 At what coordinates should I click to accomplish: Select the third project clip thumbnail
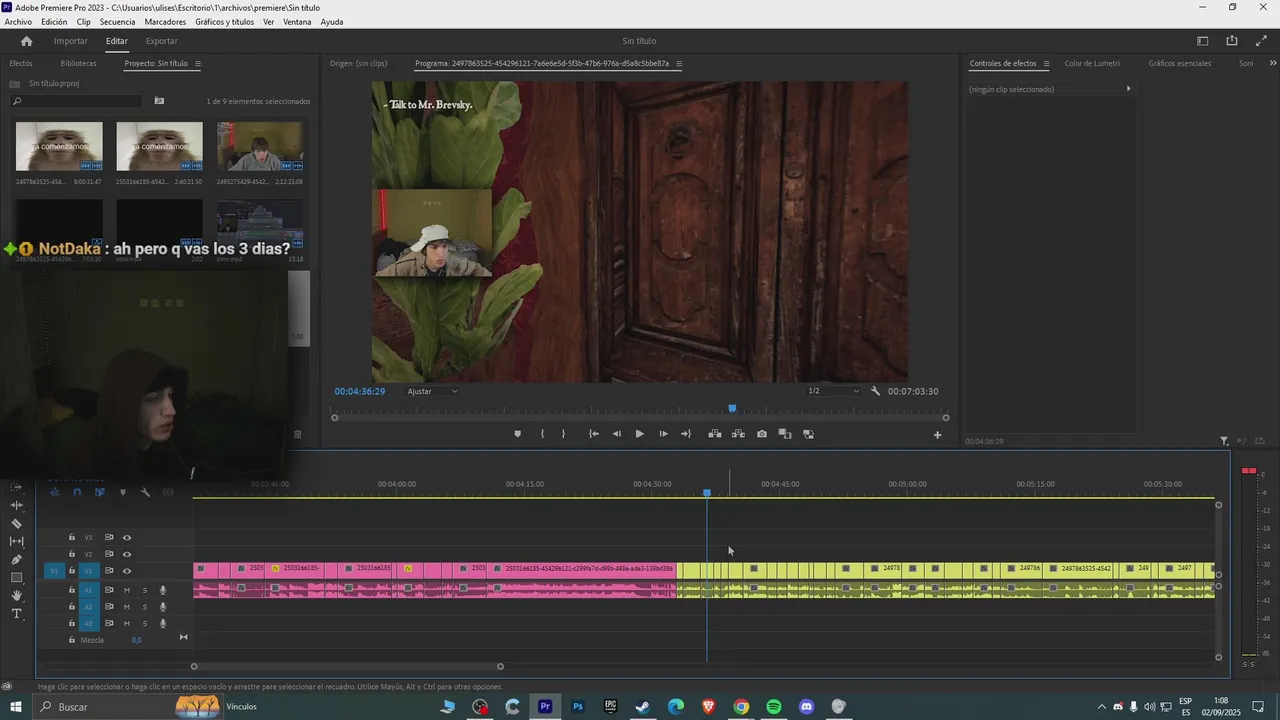point(260,146)
